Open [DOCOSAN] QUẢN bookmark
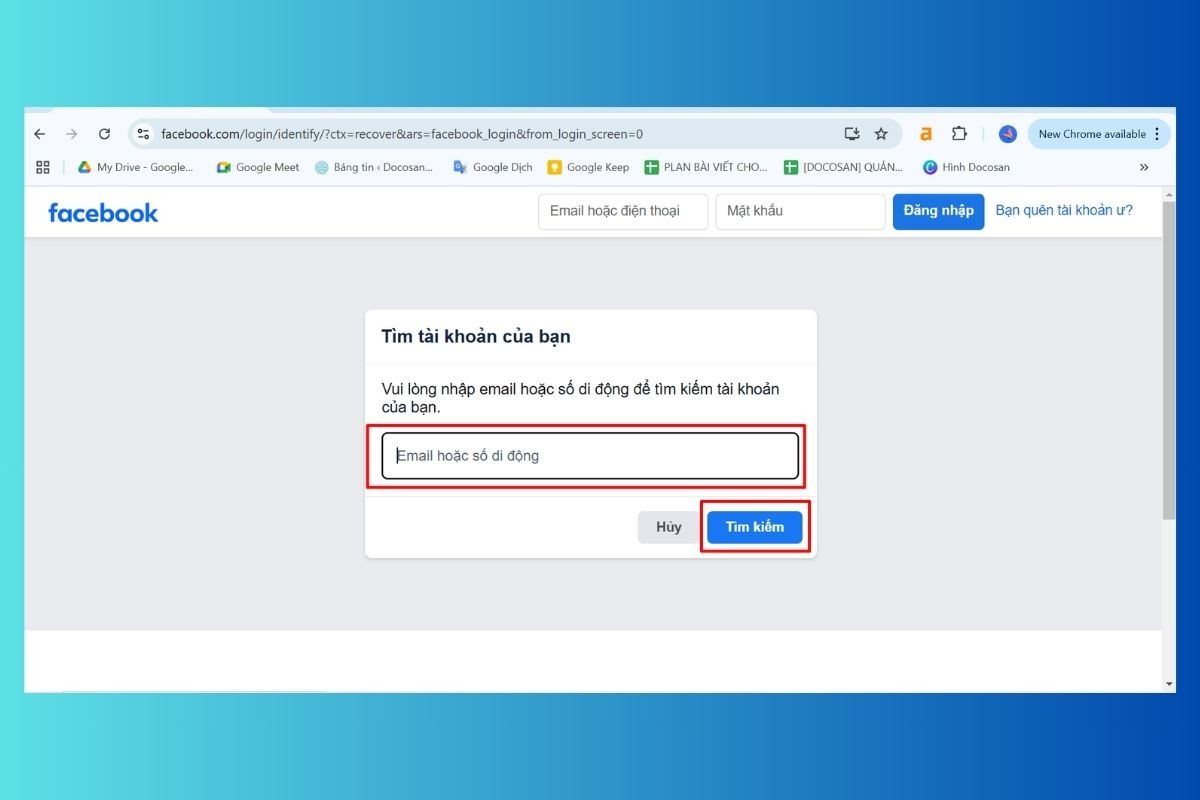 844,167
